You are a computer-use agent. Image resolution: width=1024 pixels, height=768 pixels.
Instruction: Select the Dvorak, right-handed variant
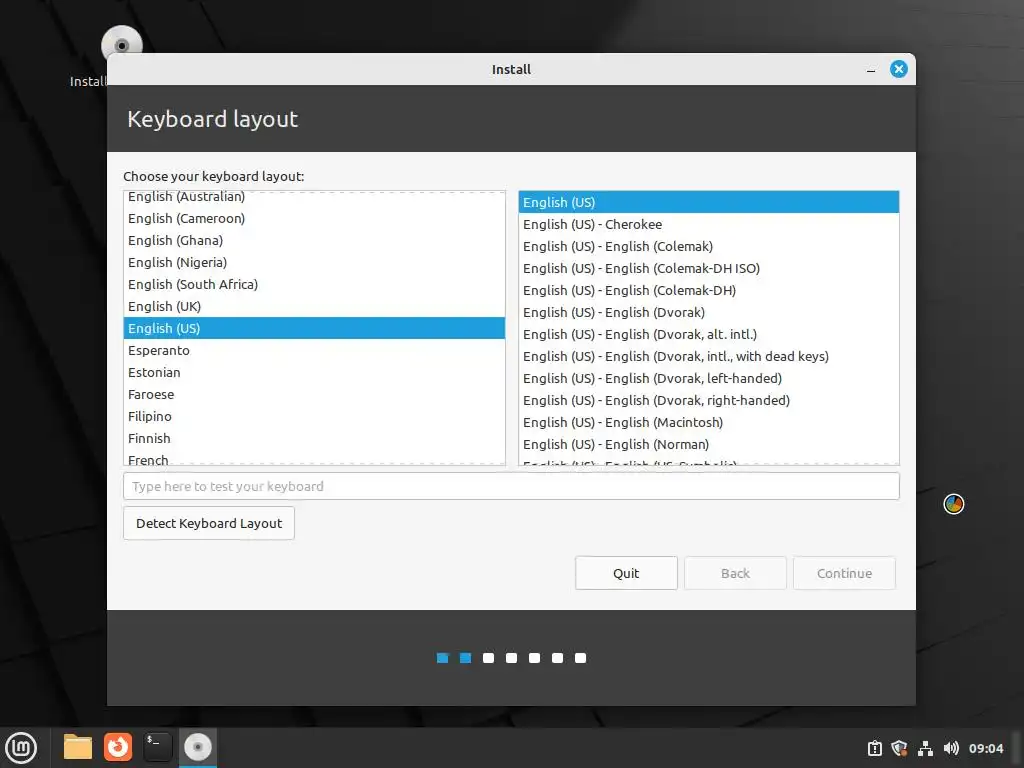tap(709, 400)
